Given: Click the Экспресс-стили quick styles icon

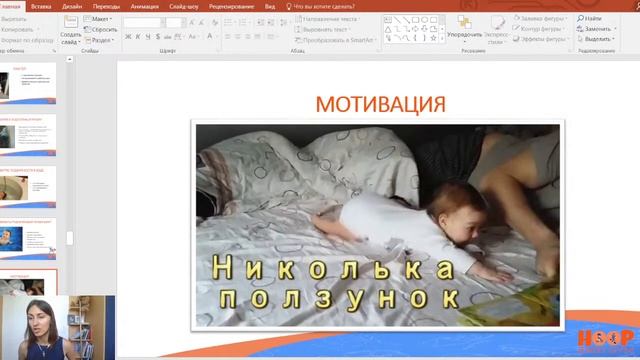Looking at the screenshot, I should coord(498,23).
